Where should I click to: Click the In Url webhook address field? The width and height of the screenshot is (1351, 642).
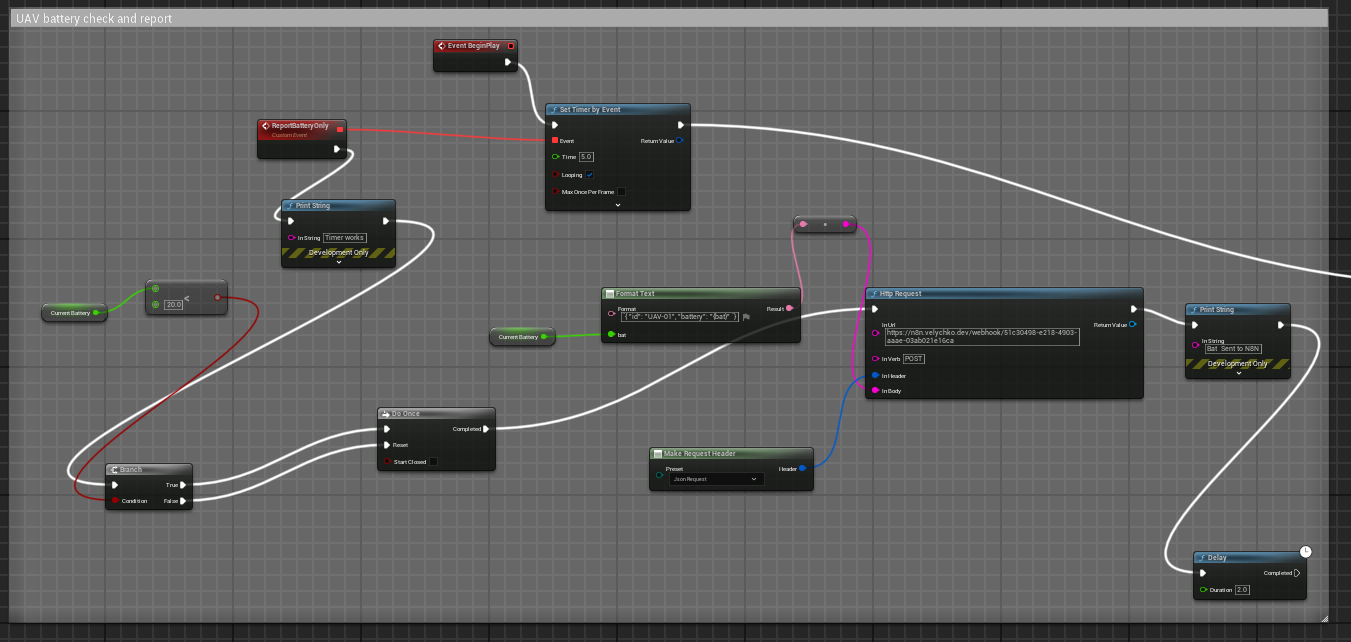[982, 336]
